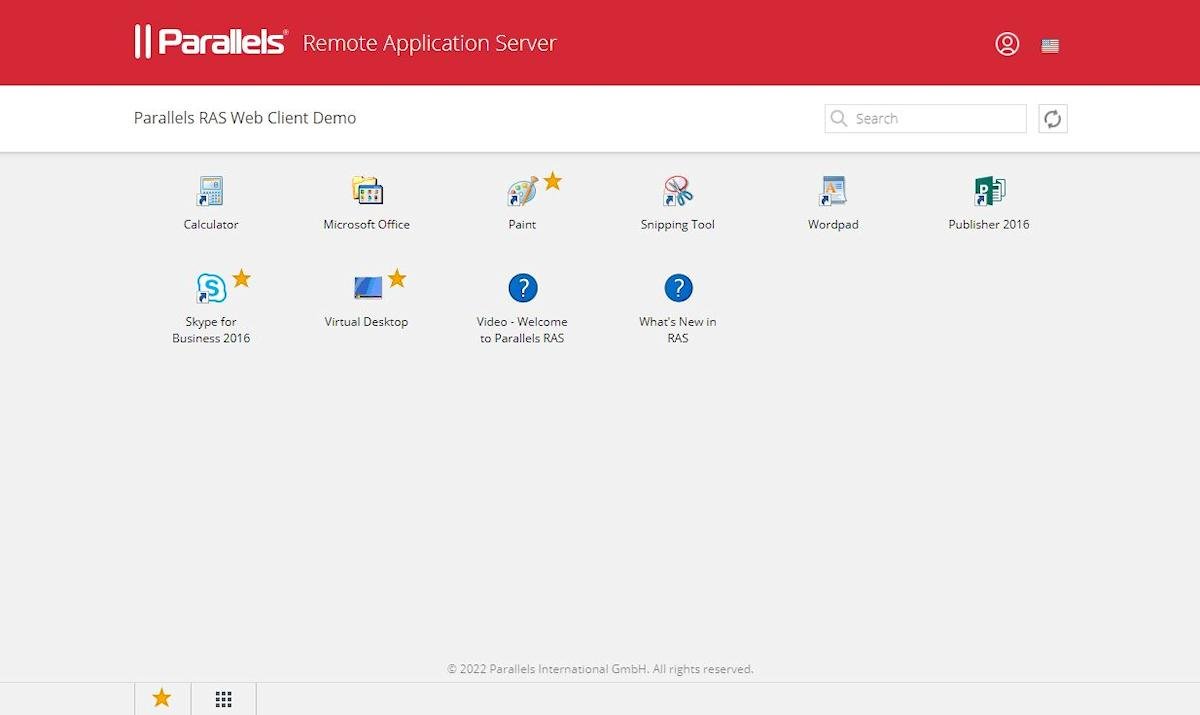Click Parallels RAS Web Client Demo title
This screenshot has width=1200, height=715.
(x=245, y=118)
